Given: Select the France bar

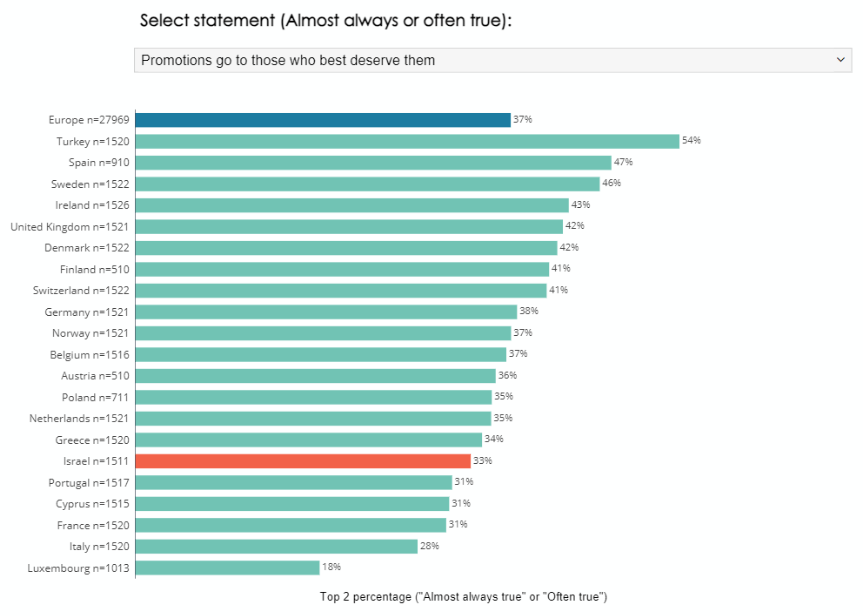Looking at the screenshot, I should point(290,525).
